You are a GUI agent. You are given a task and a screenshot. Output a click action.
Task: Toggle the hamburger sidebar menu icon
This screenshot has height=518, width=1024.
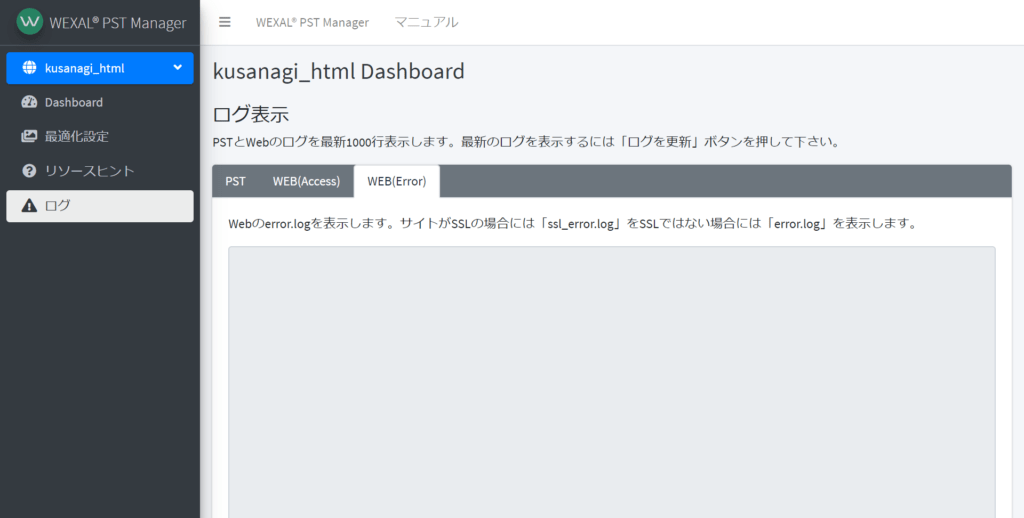(225, 22)
